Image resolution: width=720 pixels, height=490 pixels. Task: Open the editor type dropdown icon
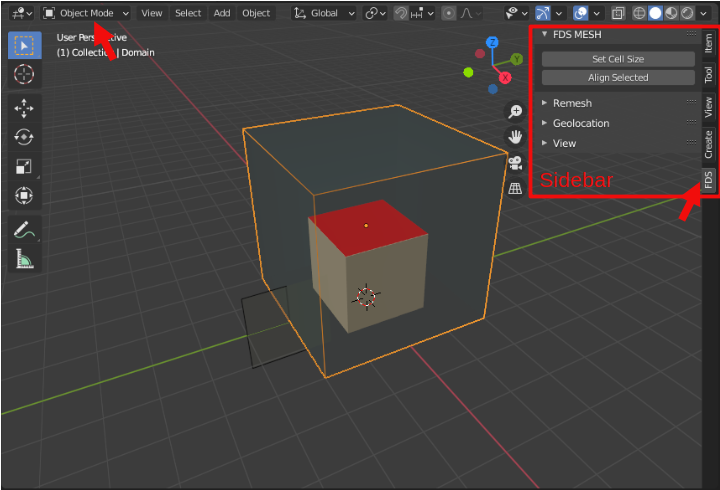coord(22,13)
